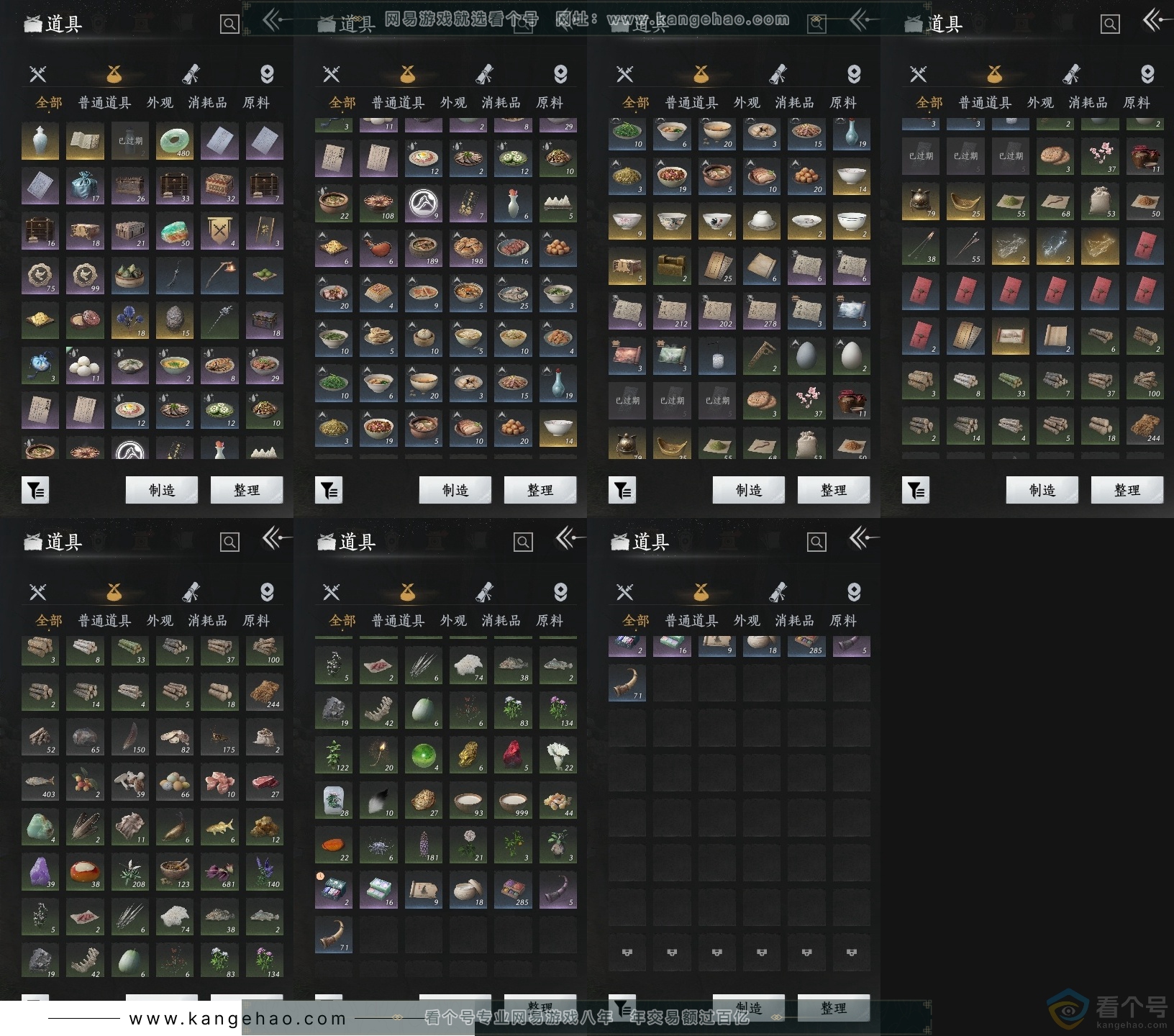
Task: Open search in the bottom-middle panel
Action: (523, 542)
